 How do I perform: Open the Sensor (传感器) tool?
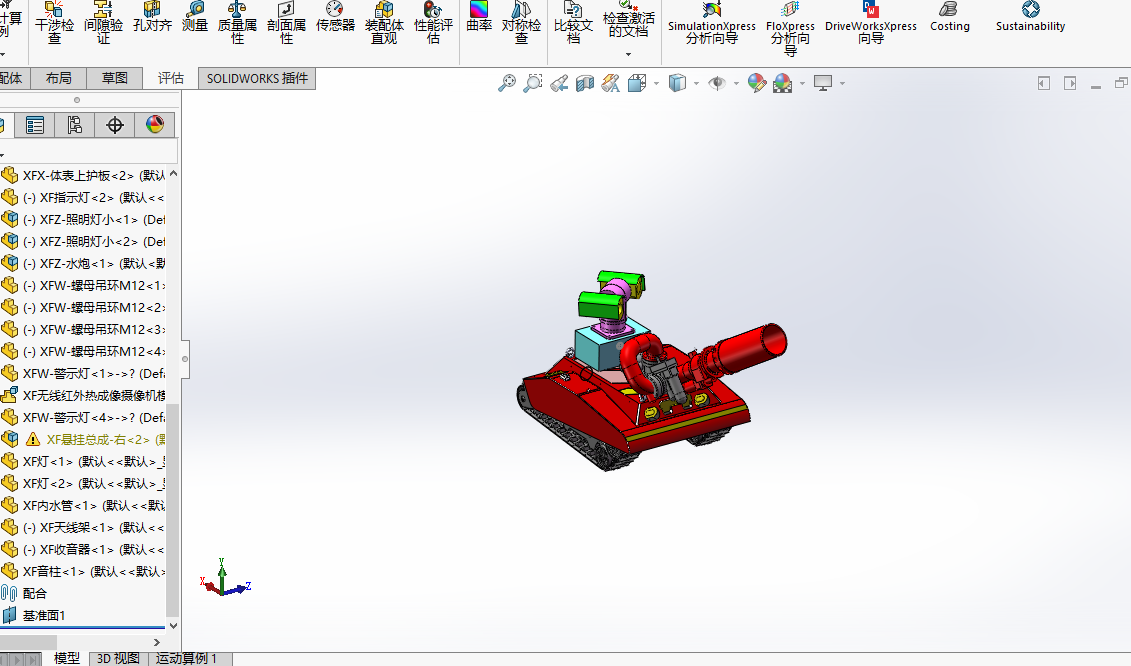335,18
